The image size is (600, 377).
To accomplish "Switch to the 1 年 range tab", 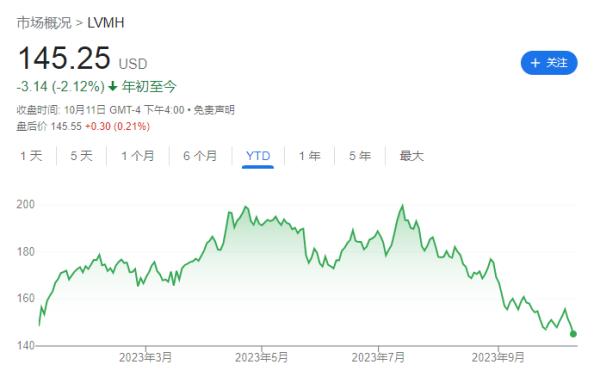I will point(310,156).
